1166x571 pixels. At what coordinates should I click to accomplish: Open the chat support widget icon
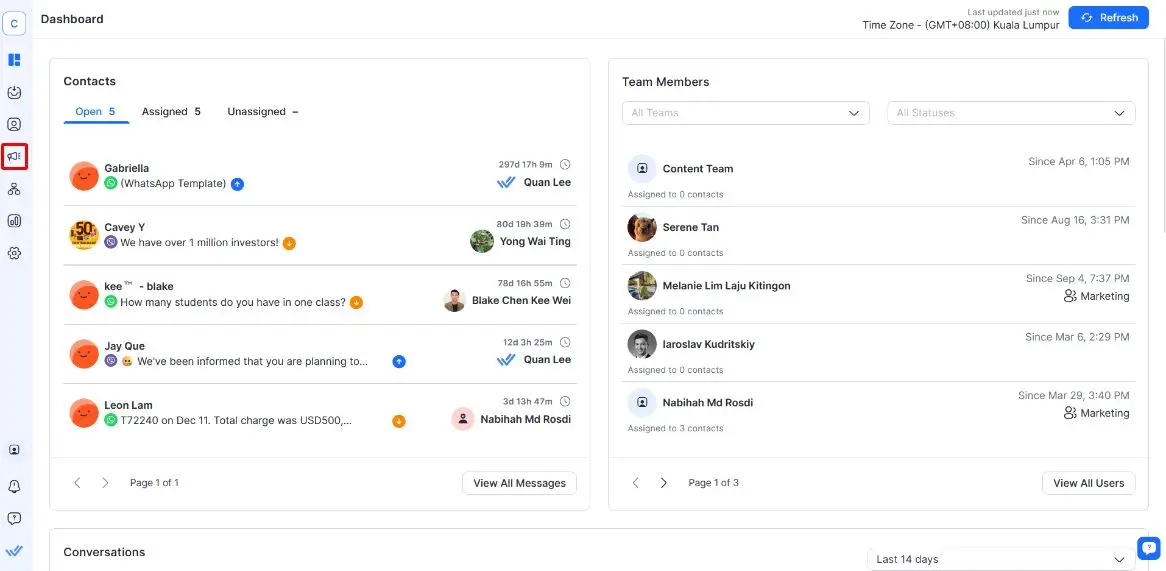(x=1149, y=547)
